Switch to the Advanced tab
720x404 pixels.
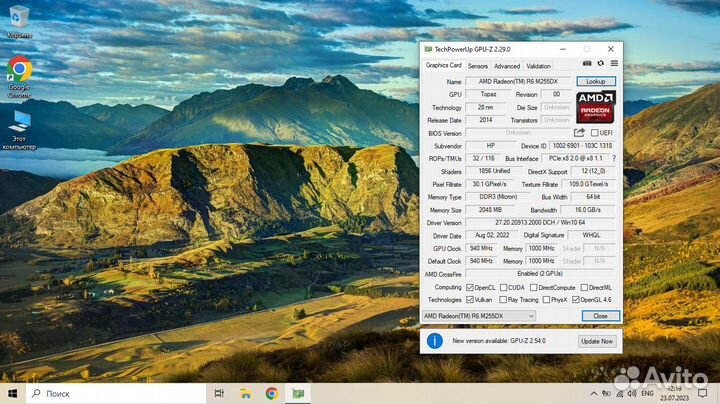click(507, 66)
